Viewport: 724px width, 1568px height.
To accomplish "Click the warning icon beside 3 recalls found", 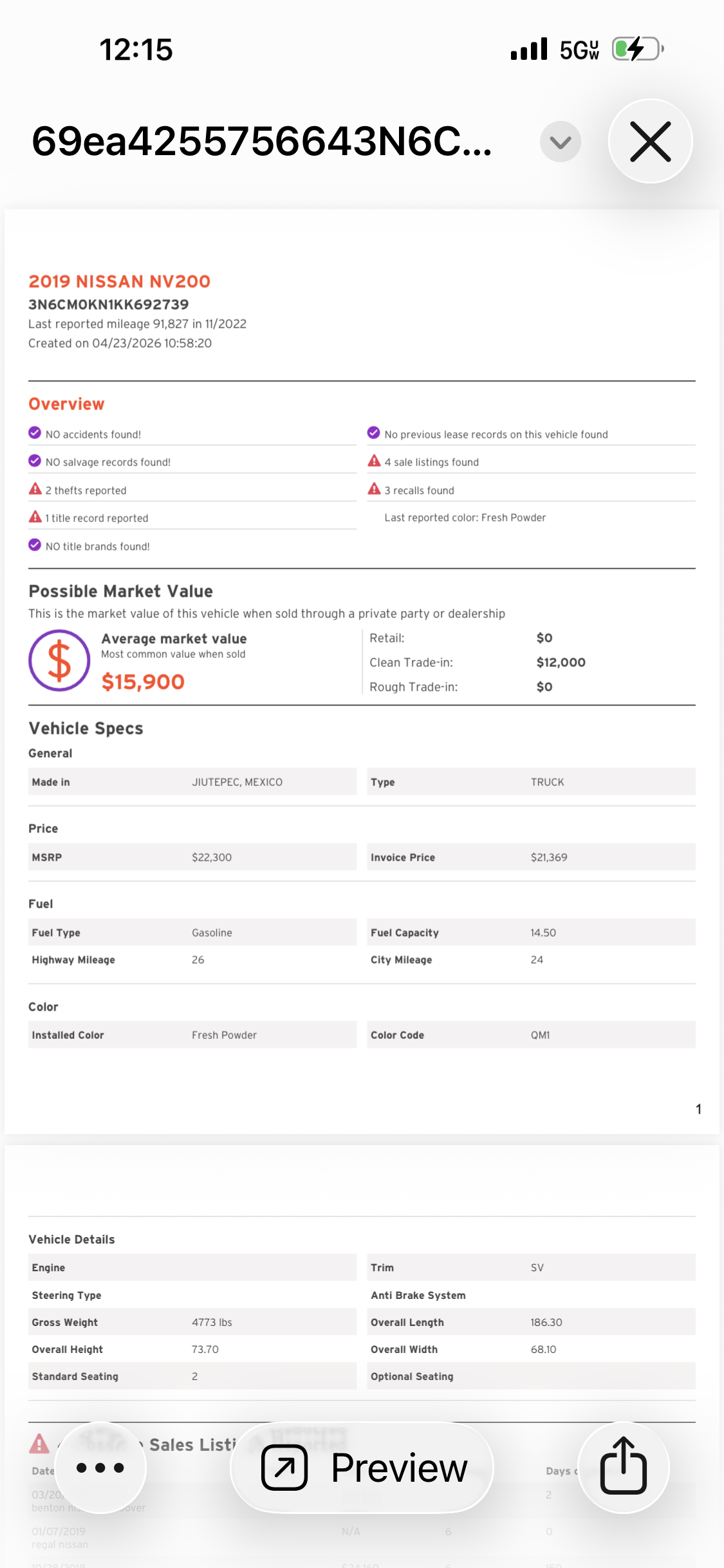I will click(x=374, y=489).
